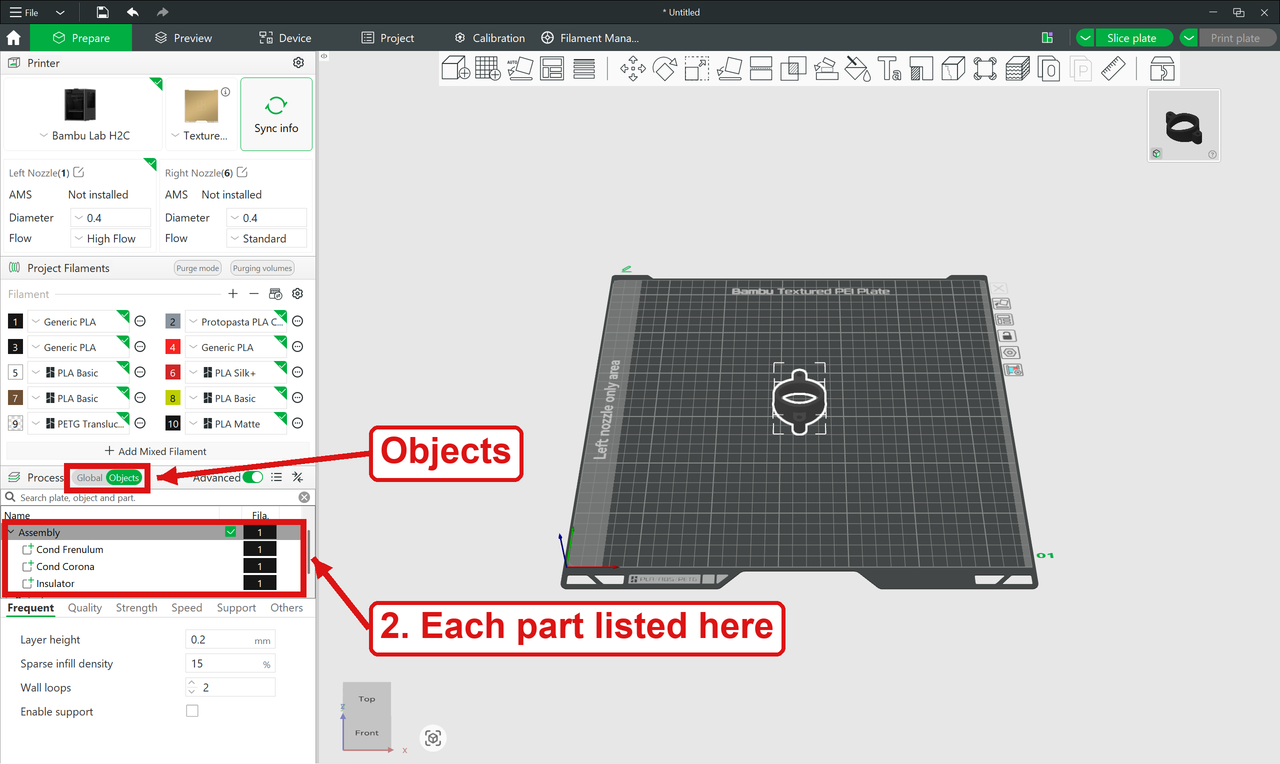Uncheck the Assembly printable checkbox
This screenshot has width=1280, height=764.
pyautogui.click(x=231, y=532)
